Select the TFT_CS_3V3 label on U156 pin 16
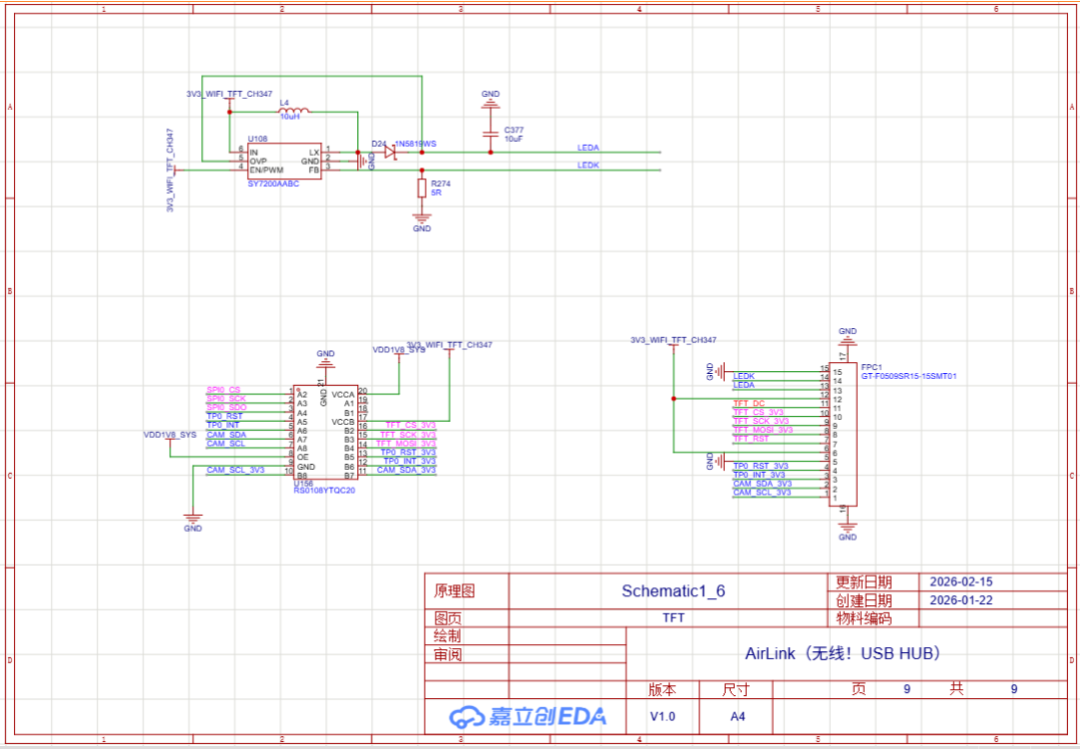The height and width of the screenshot is (749, 1080). tap(411, 426)
